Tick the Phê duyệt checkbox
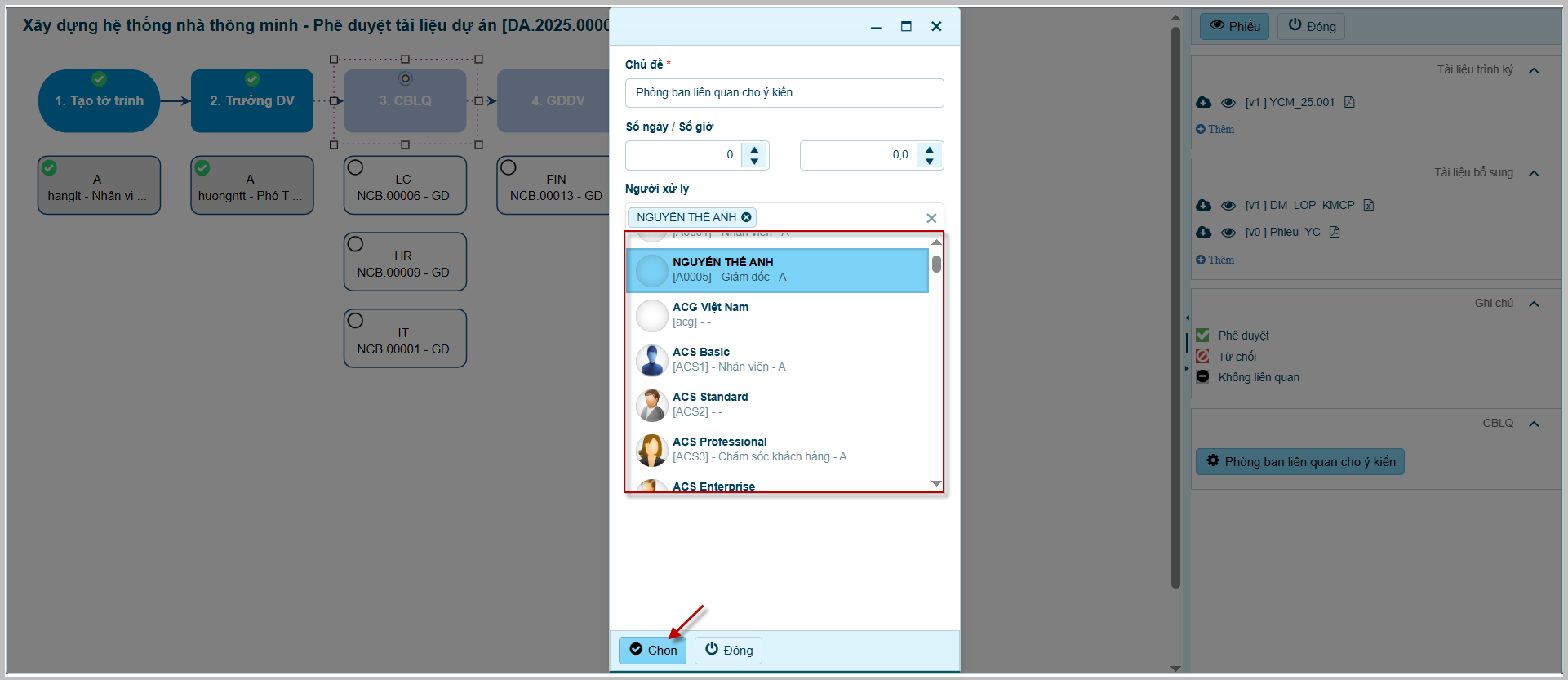Screen dimensions: 1568x680 click(1202, 336)
